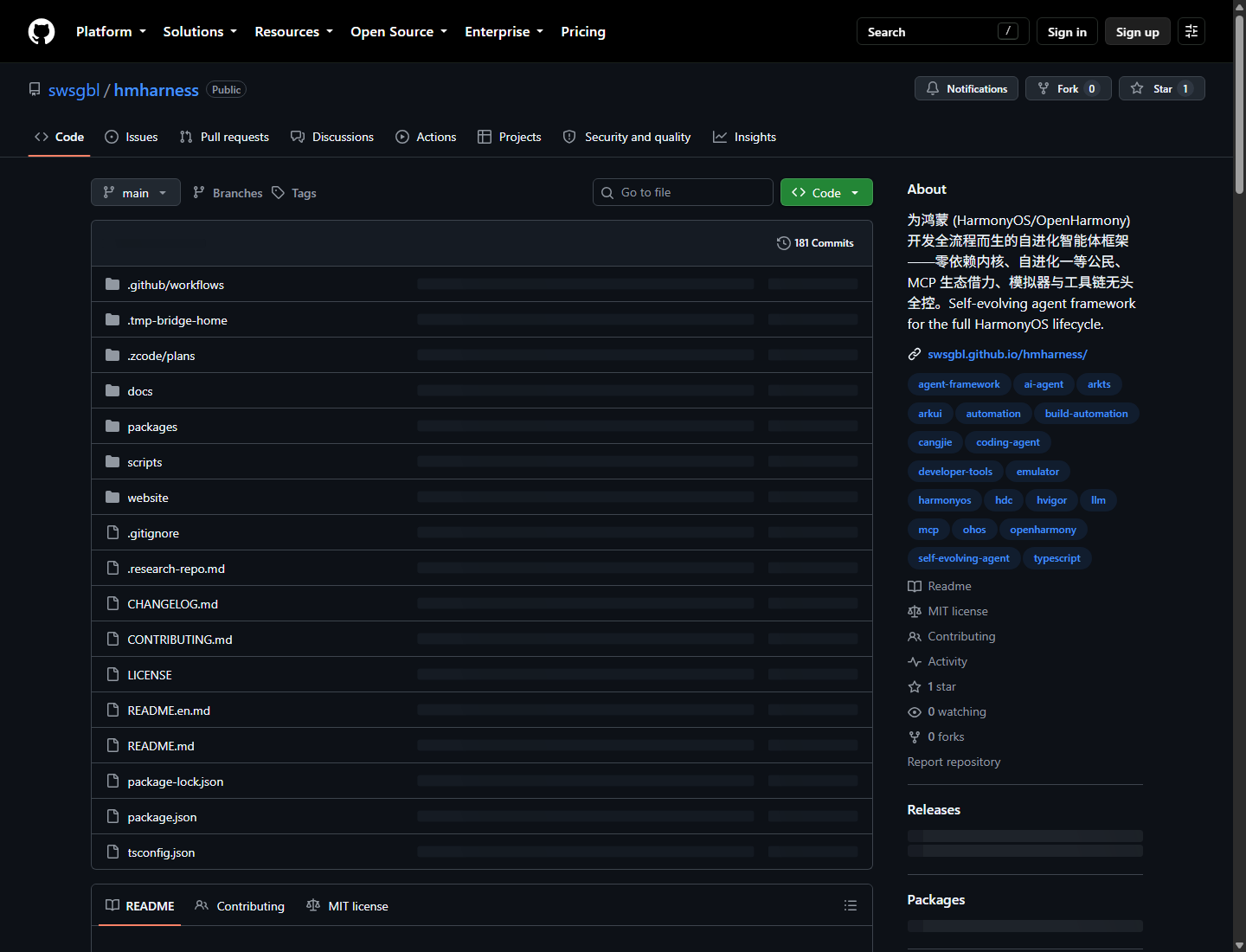View the 181 Commits history
The height and width of the screenshot is (952, 1246).
[815, 243]
